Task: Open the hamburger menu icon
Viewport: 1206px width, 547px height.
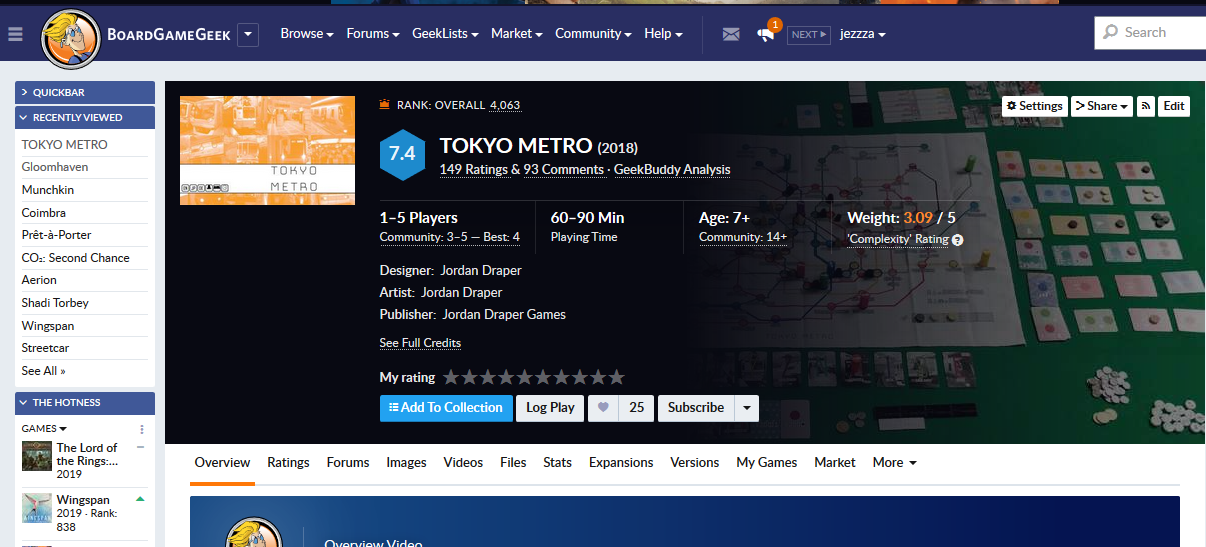Action: pyautogui.click(x=15, y=34)
